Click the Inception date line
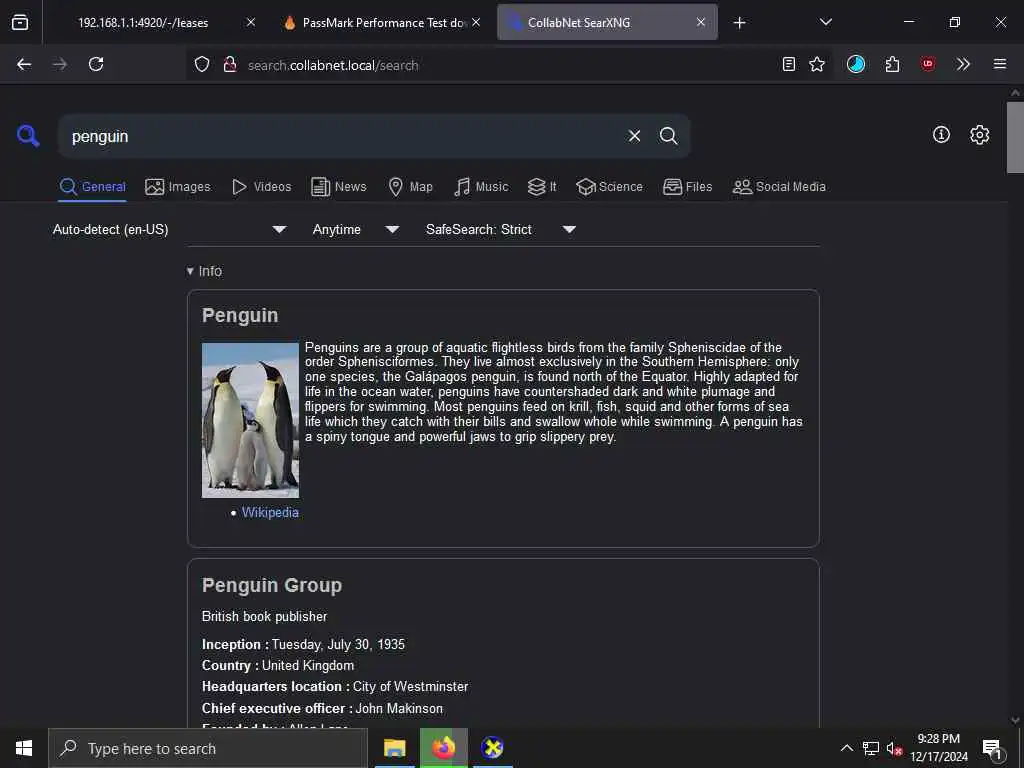The image size is (1024, 768). coord(303,645)
